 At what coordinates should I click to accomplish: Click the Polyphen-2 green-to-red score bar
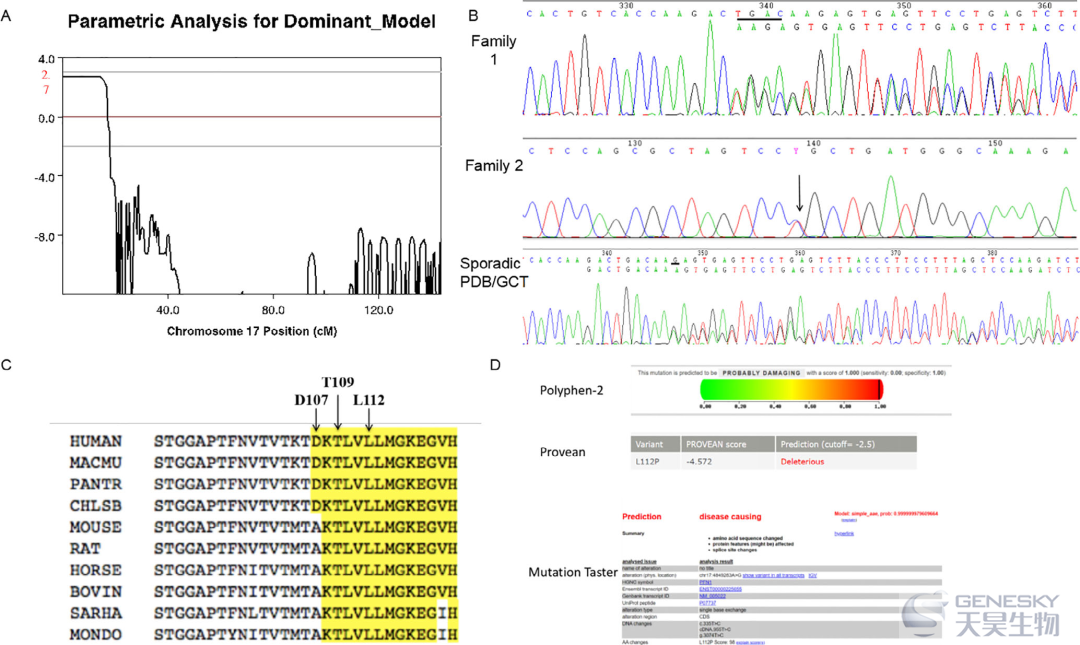(791, 389)
